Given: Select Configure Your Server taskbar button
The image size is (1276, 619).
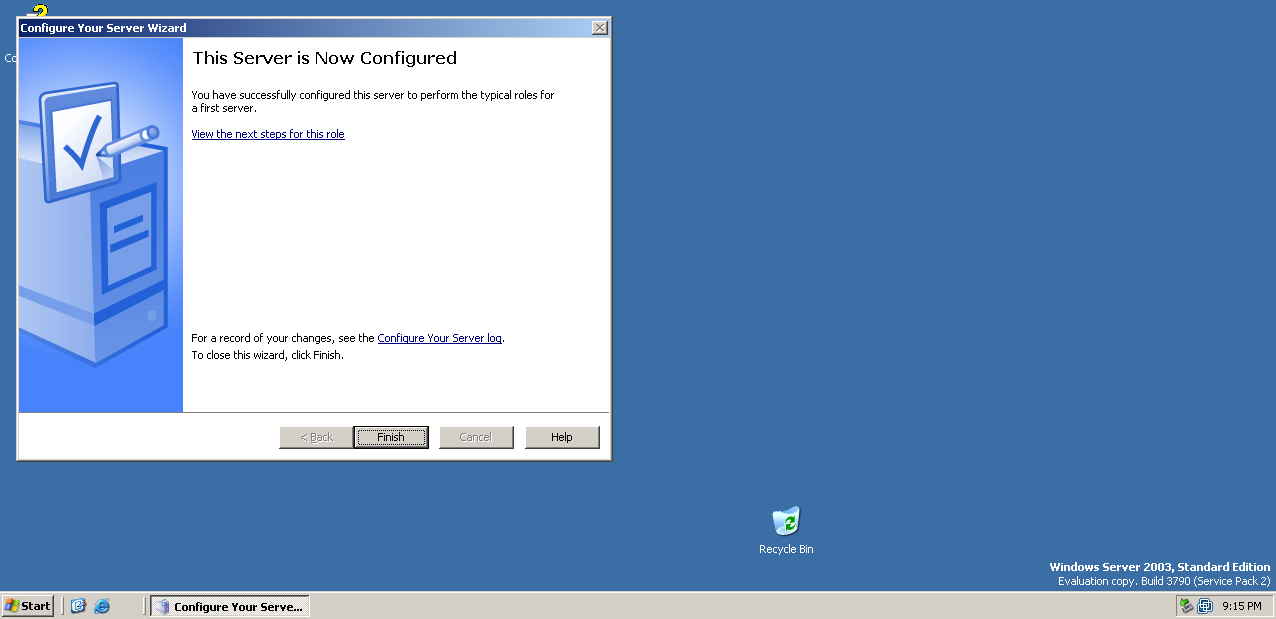Looking at the screenshot, I should (x=229, y=606).
